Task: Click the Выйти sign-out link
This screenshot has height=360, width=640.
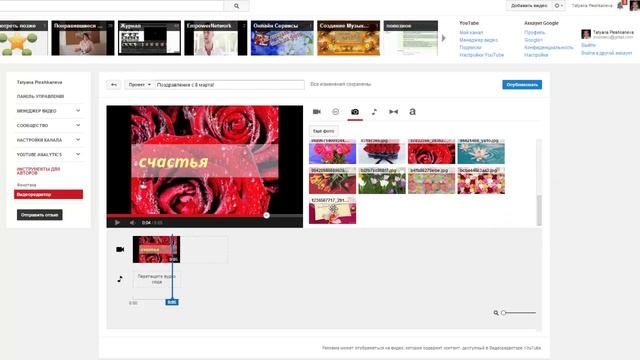Action: coord(589,45)
